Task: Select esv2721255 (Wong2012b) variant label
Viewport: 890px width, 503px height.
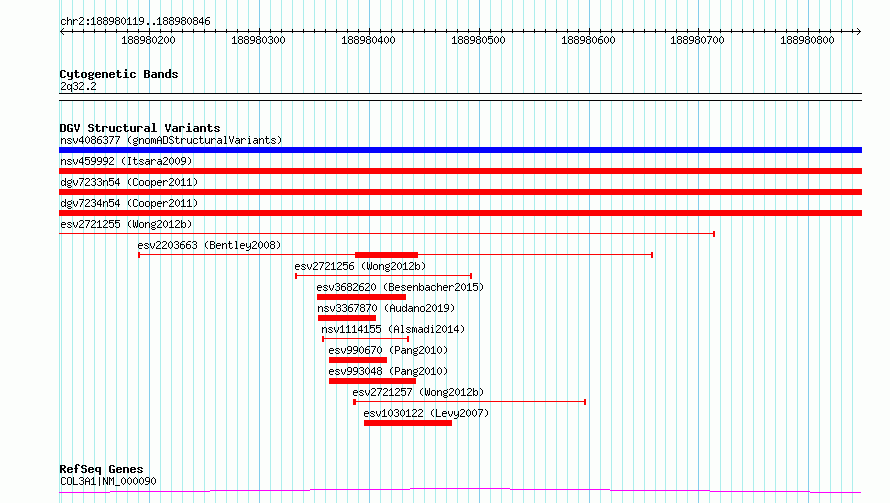Action: 126,224
